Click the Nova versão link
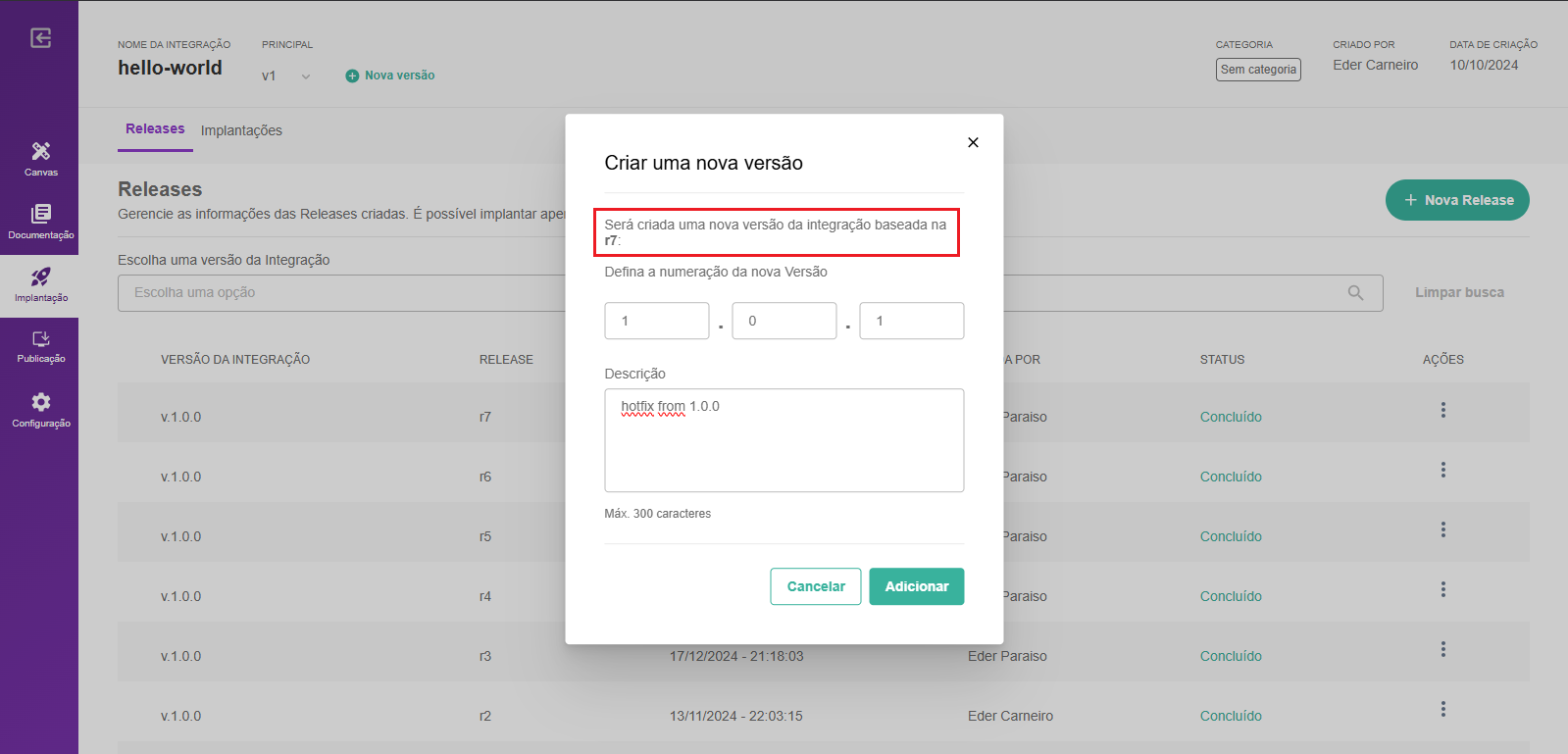This screenshot has height=754, width=1568. [390, 75]
